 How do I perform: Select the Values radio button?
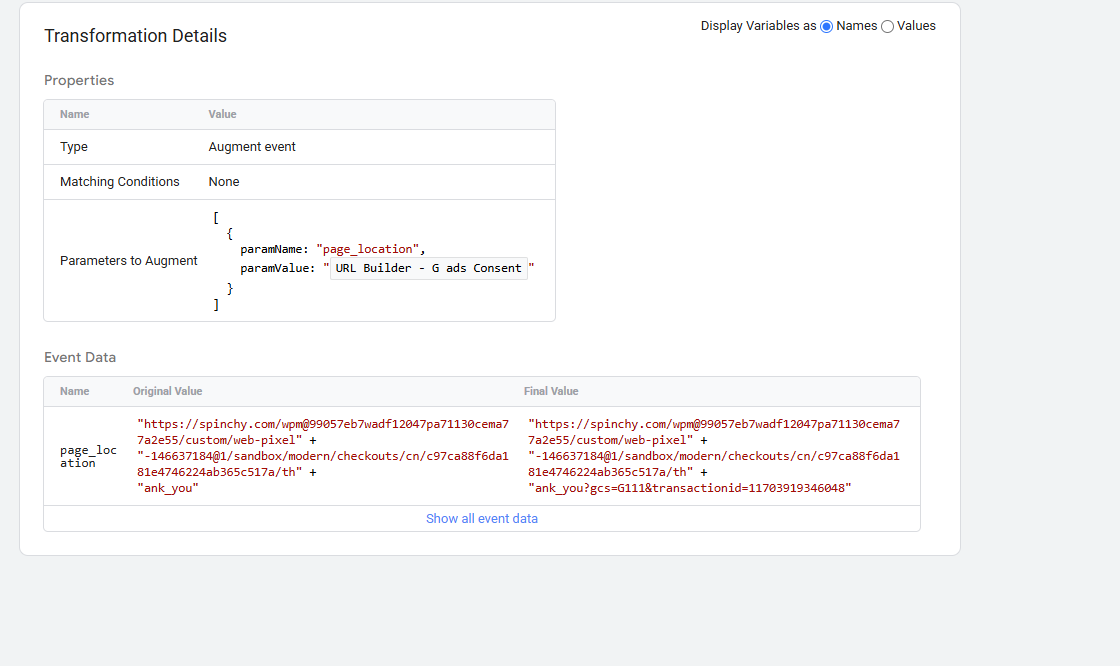click(x=887, y=26)
